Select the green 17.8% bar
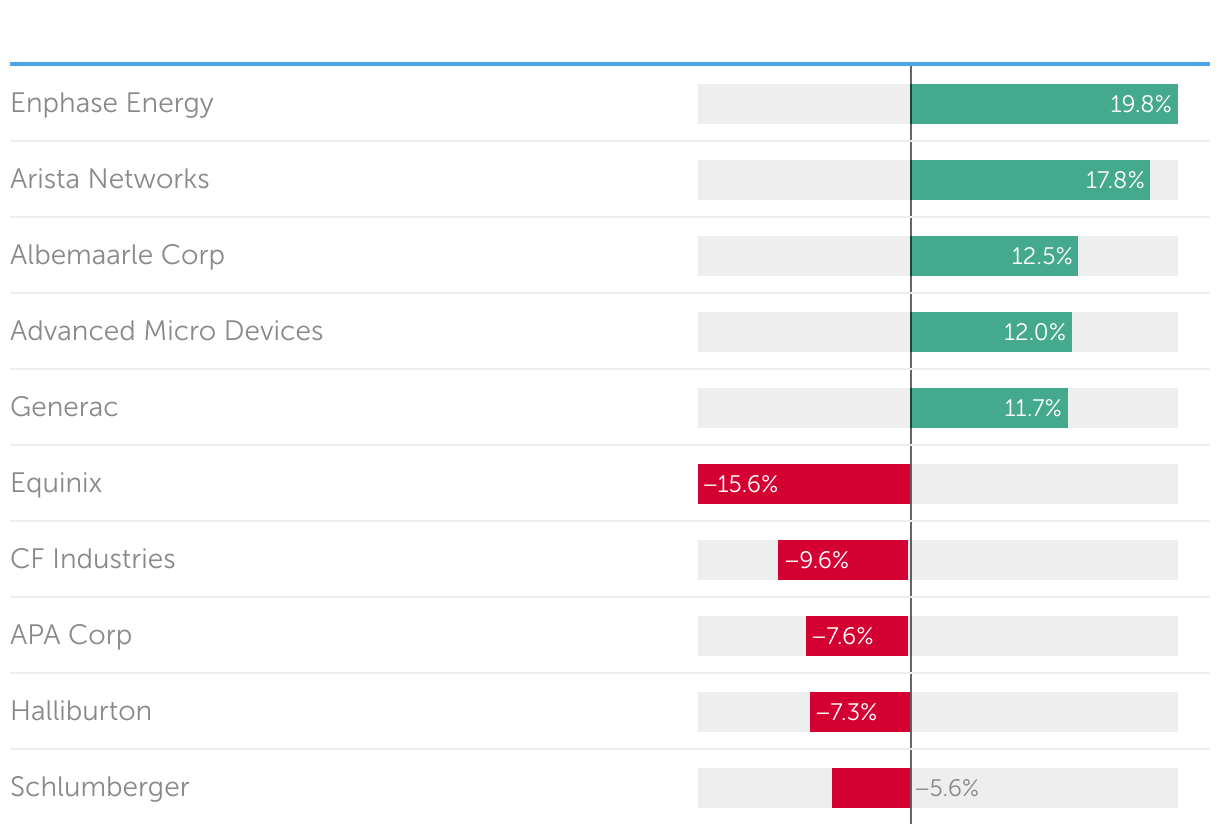 pyautogui.click(x=1030, y=180)
